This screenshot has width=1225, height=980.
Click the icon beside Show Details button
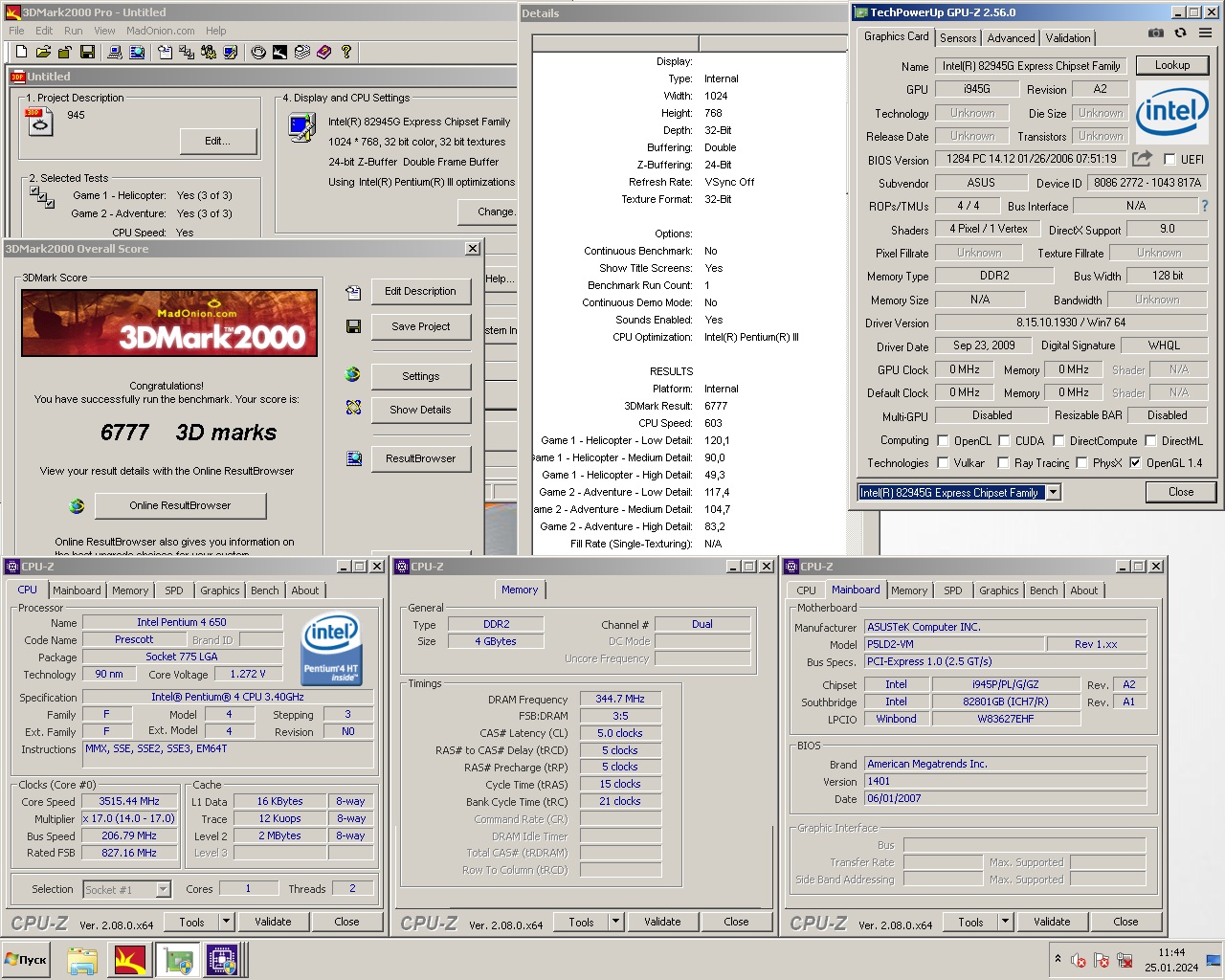point(353,408)
